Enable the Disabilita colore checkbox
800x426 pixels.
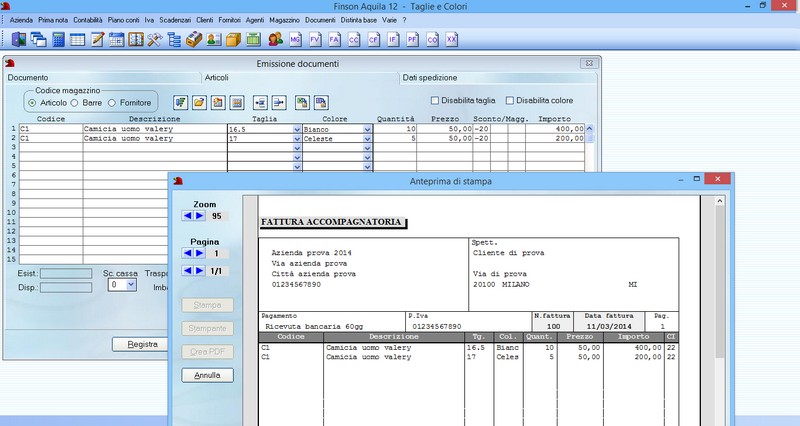coord(510,101)
